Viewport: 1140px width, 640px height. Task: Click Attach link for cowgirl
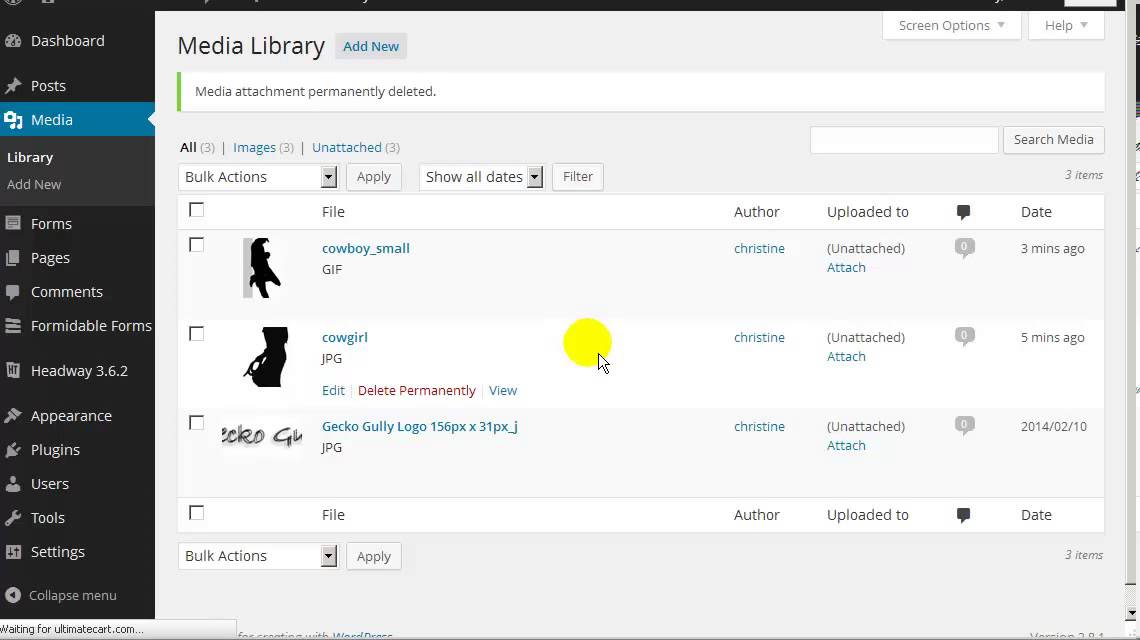tap(846, 356)
